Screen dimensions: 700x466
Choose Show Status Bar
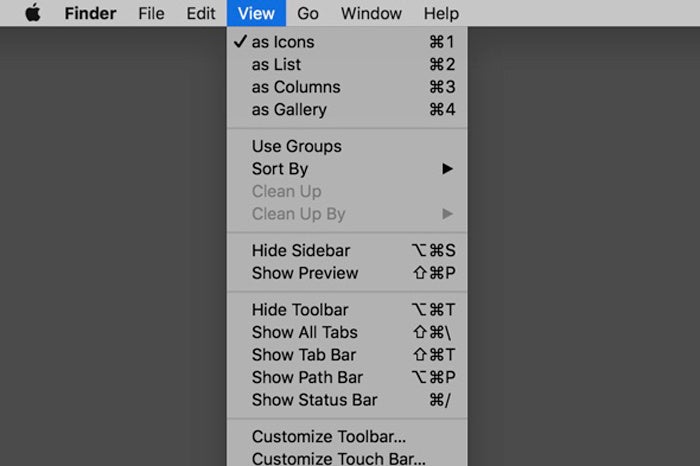tap(347, 400)
